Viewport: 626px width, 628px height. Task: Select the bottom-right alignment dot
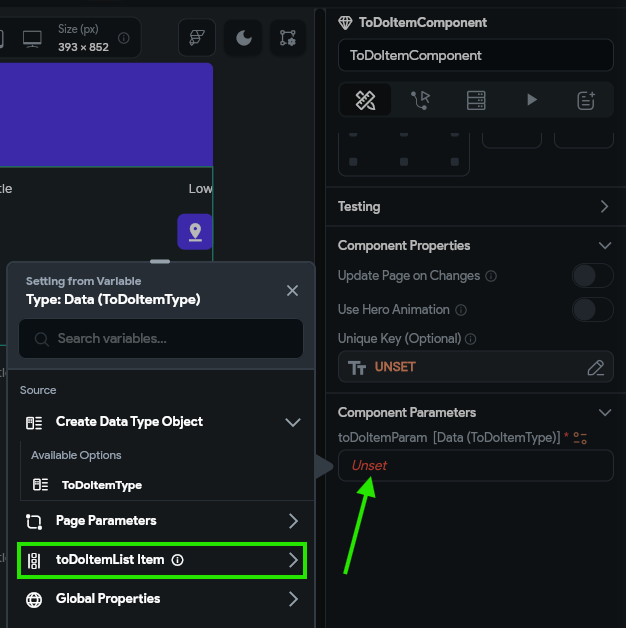(x=455, y=162)
